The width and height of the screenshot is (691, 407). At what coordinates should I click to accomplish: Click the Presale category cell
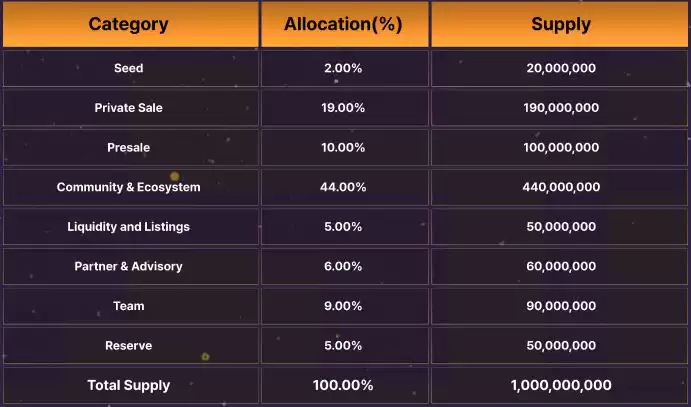point(128,148)
